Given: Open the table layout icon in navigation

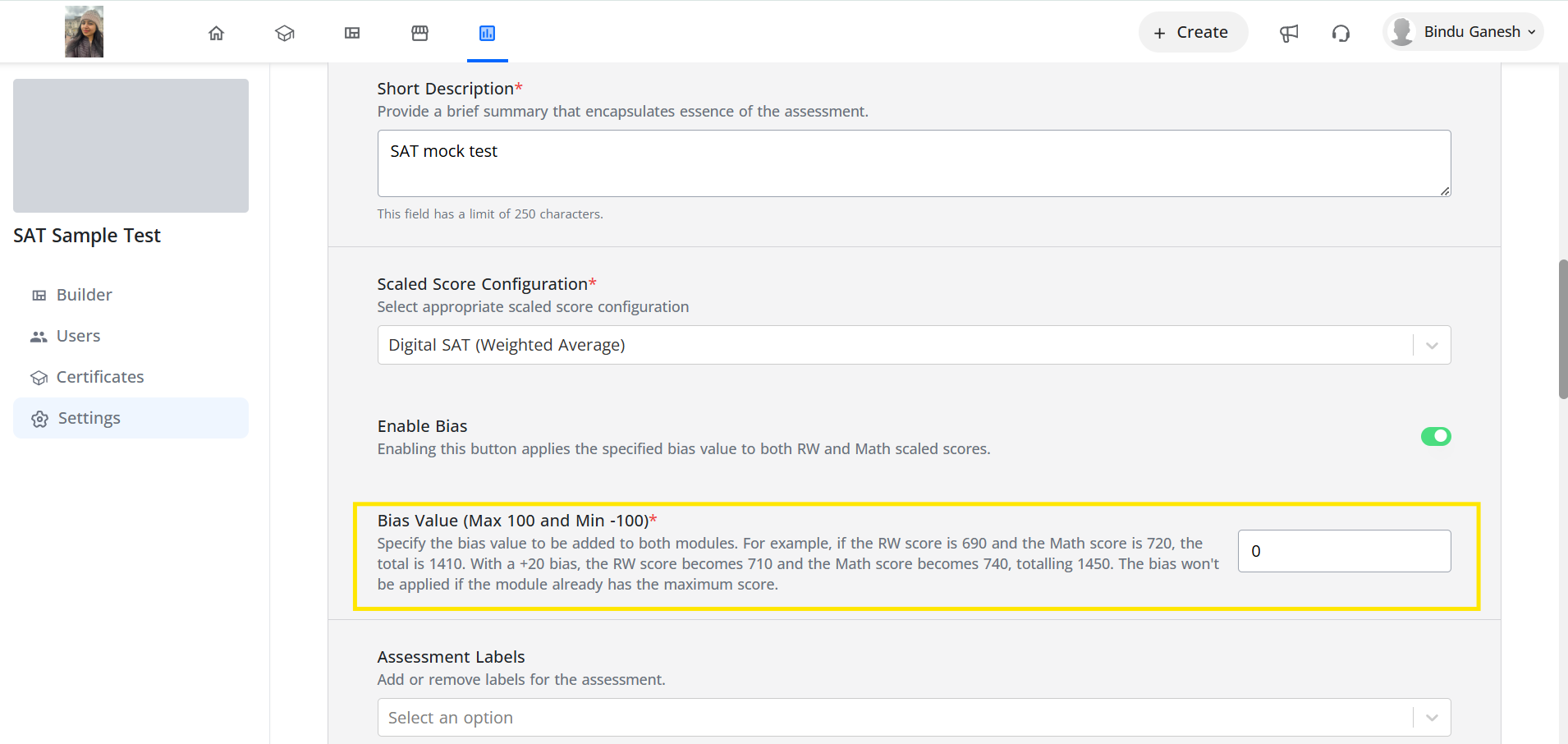Looking at the screenshot, I should point(352,33).
